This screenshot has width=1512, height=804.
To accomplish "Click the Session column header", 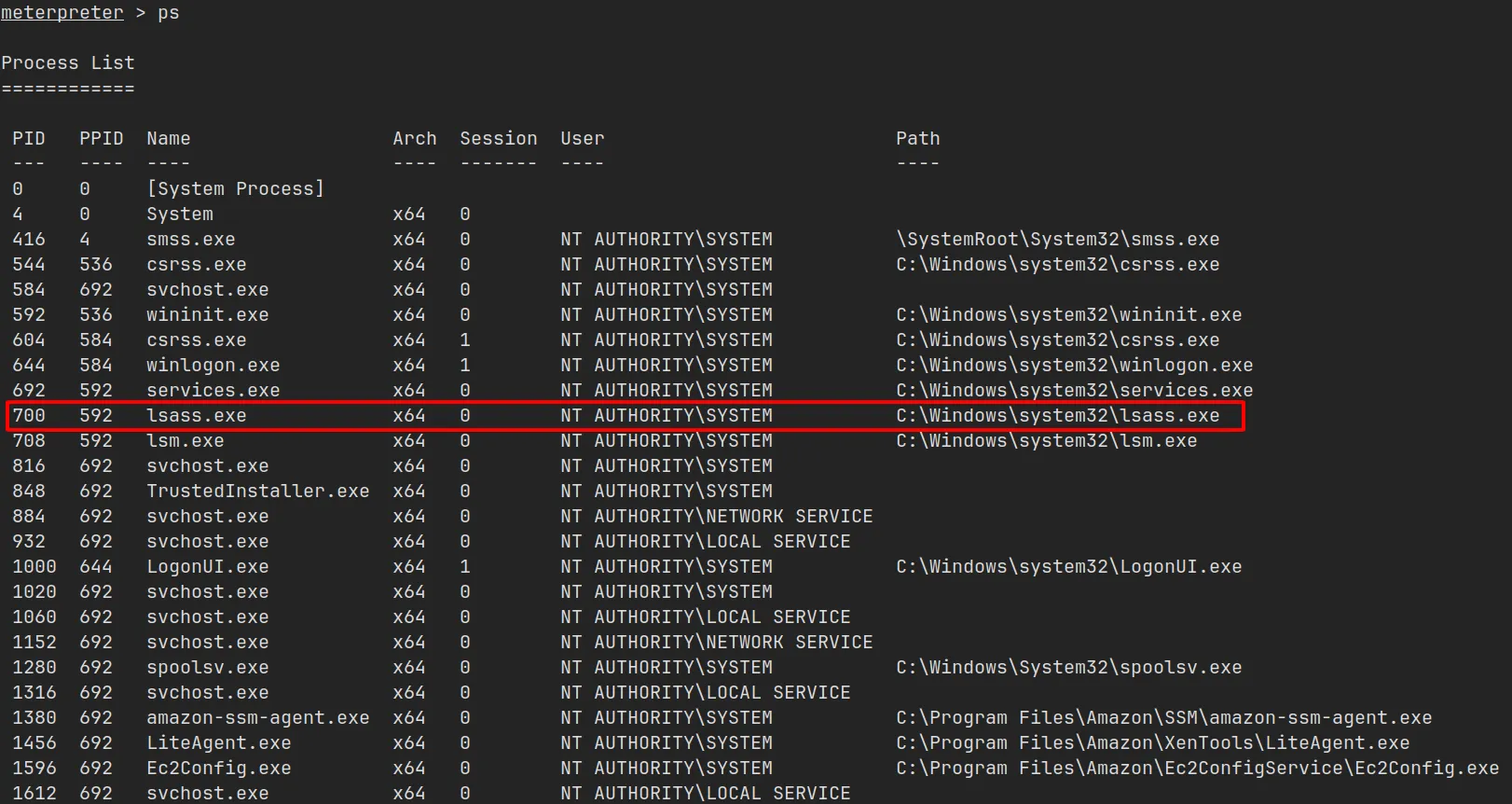I will coord(498,139).
